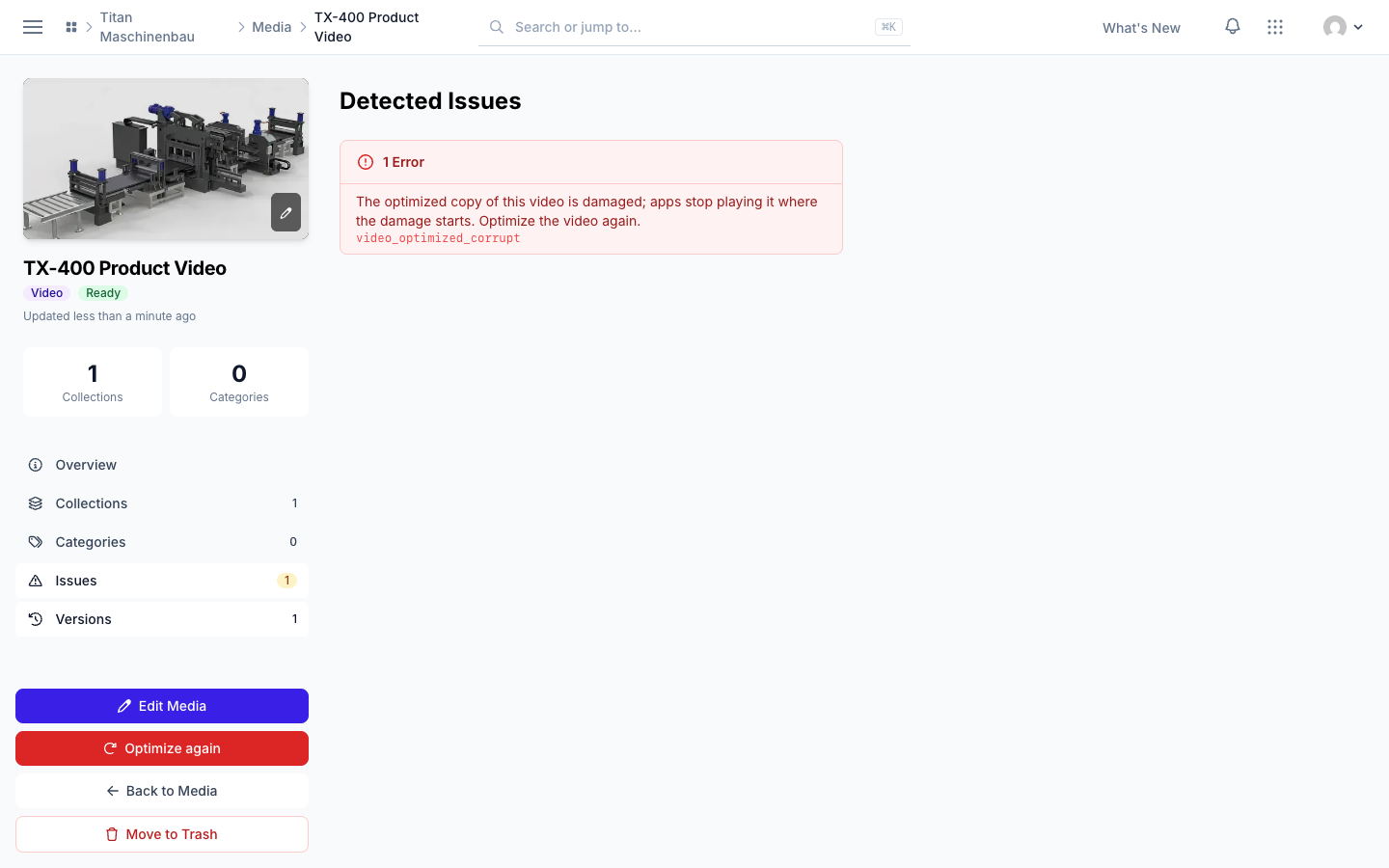The image size is (1389, 868).
Task: Click the error alert icon beside 1 Error
Action: [366, 162]
